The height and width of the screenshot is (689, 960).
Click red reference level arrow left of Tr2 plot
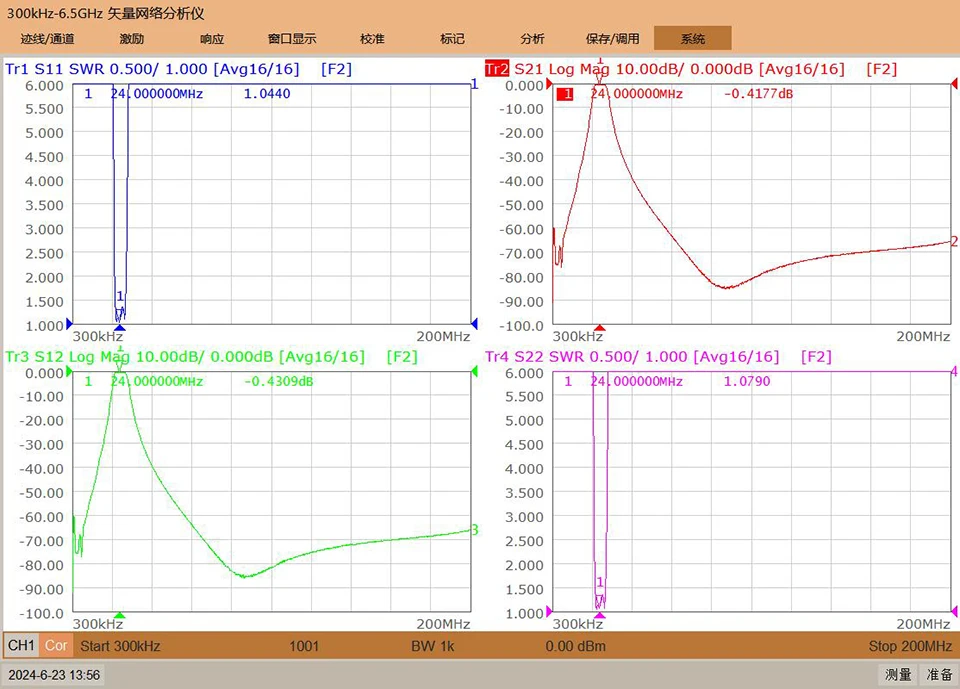[x=549, y=84]
